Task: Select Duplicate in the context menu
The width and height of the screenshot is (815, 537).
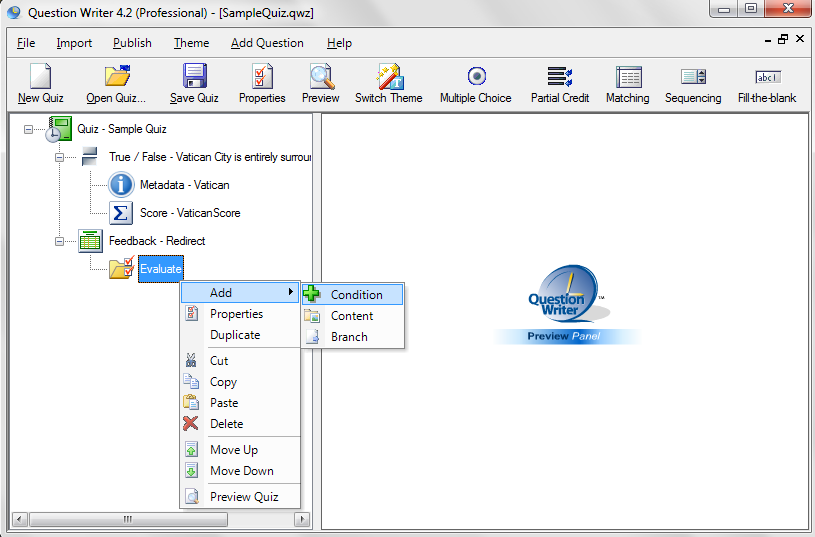Action: 240,335
